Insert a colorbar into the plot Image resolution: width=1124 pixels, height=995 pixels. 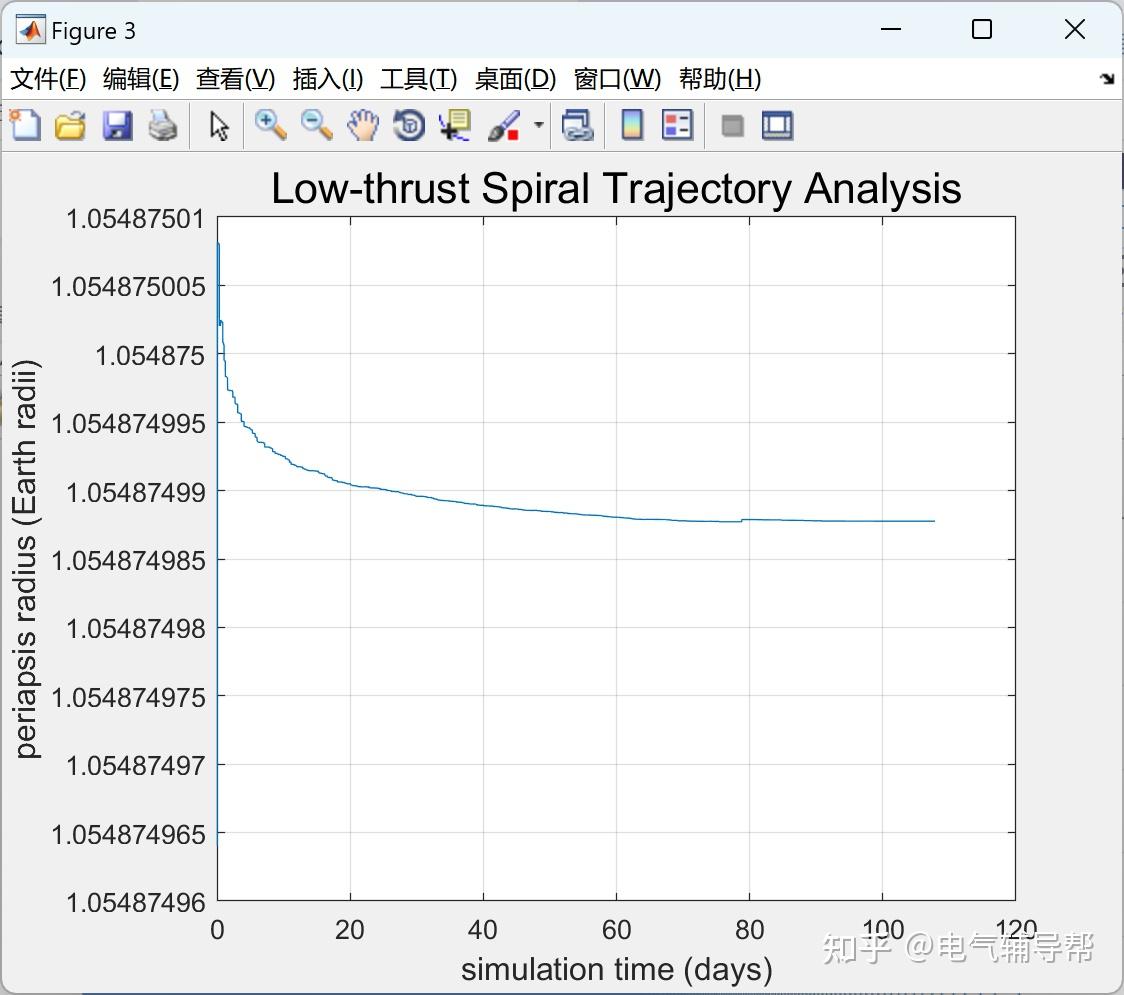coord(632,125)
